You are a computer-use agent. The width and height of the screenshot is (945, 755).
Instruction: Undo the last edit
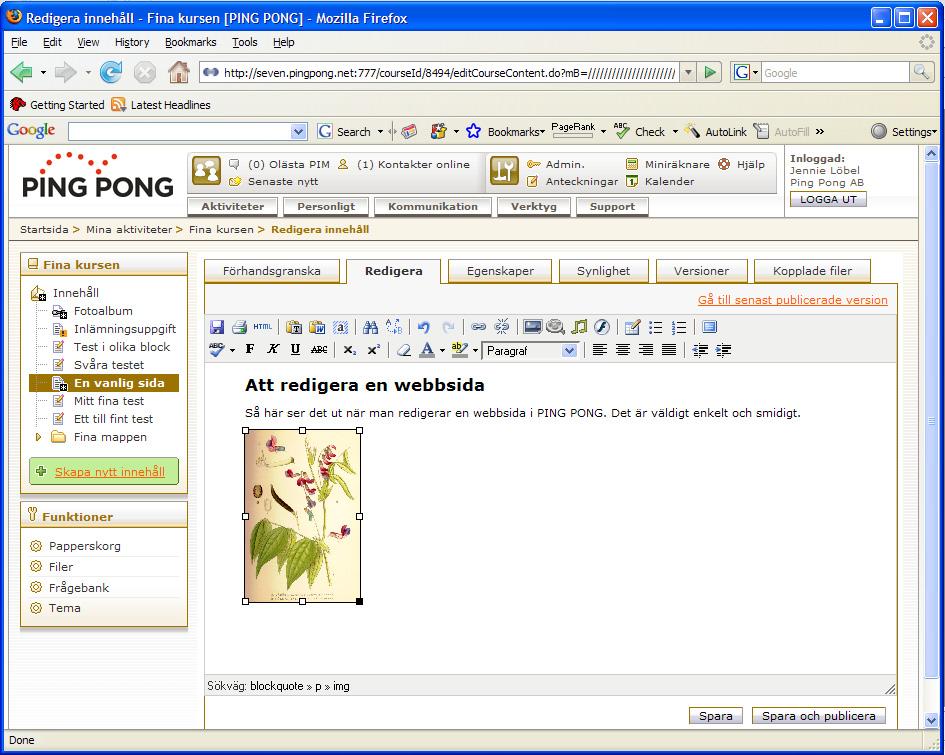point(424,327)
